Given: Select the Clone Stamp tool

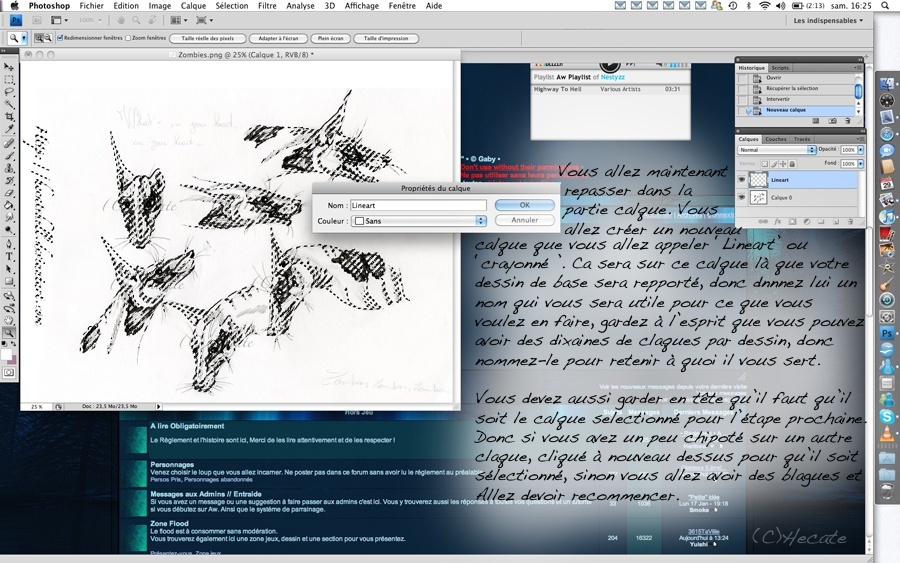Looking at the screenshot, I should pos(9,168).
